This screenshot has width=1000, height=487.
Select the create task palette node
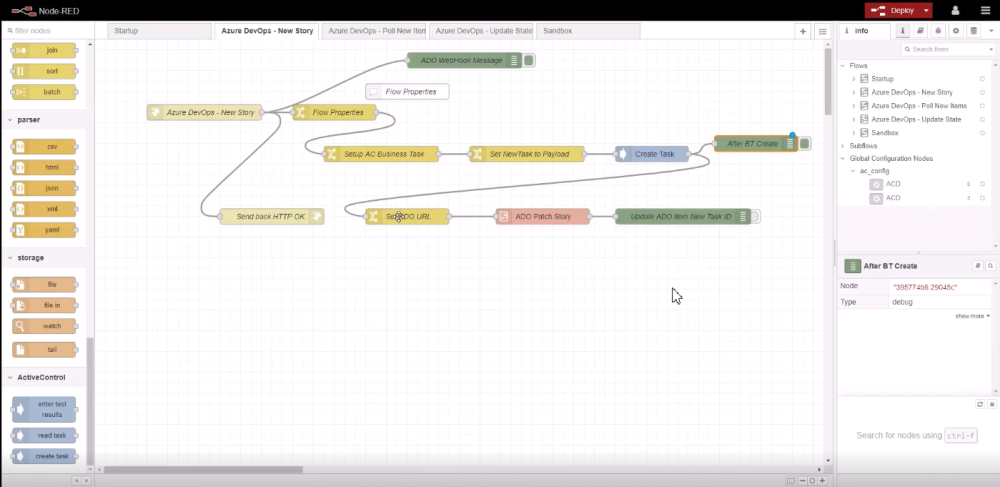[44, 456]
